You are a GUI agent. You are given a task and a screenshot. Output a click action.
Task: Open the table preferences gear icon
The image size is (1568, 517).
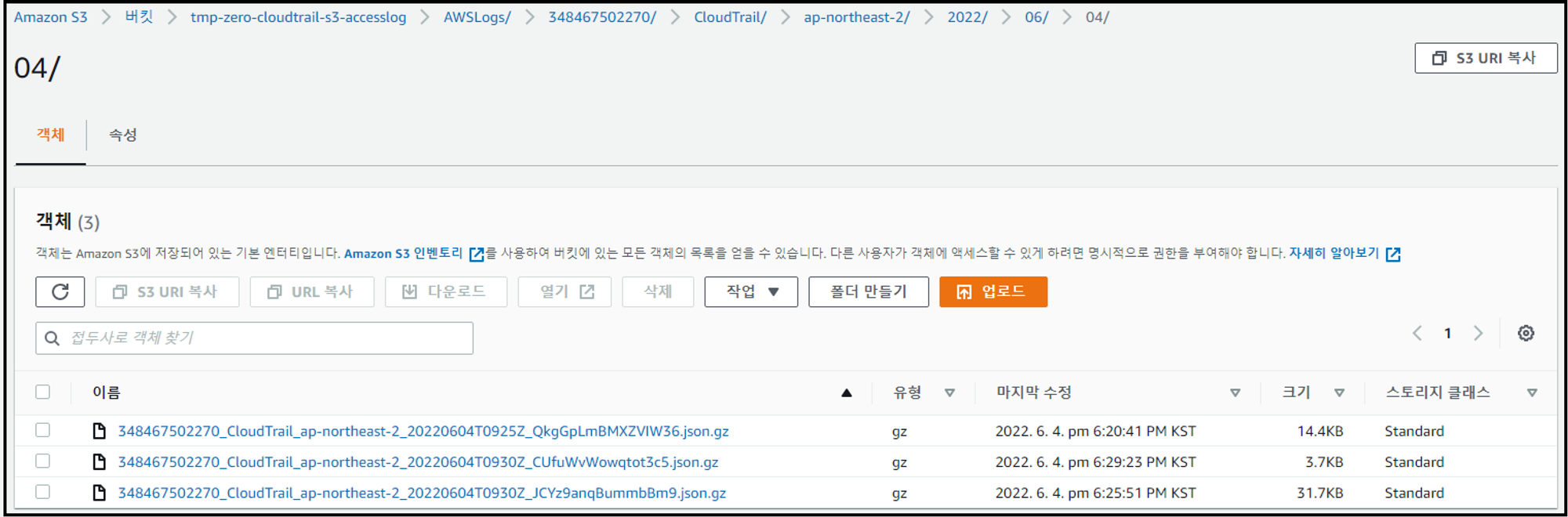tap(1526, 333)
